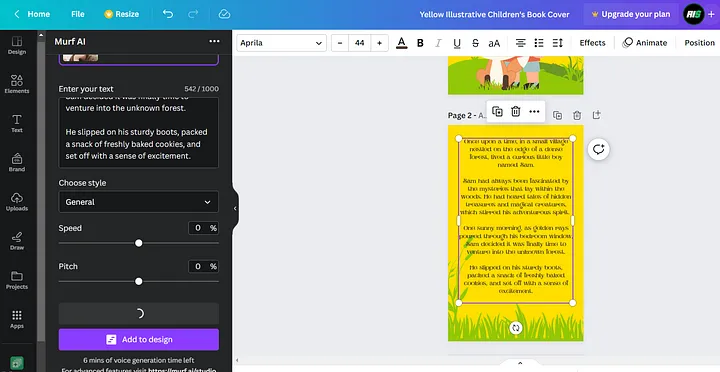Click the cloud save status icon
Image resolution: width=720 pixels, height=372 pixels.
224,14
